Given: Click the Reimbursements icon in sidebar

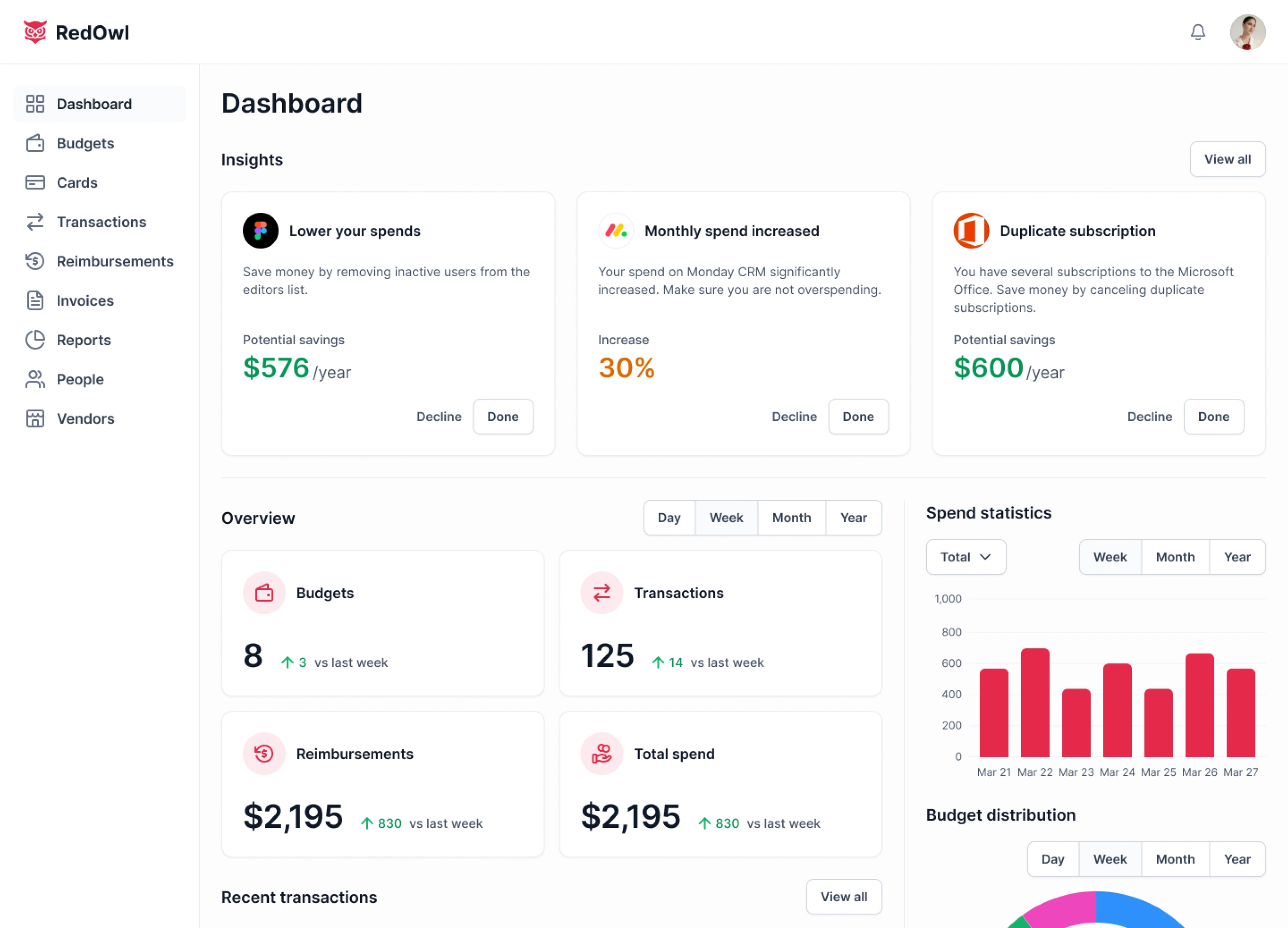Looking at the screenshot, I should click(x=35, y=261).
